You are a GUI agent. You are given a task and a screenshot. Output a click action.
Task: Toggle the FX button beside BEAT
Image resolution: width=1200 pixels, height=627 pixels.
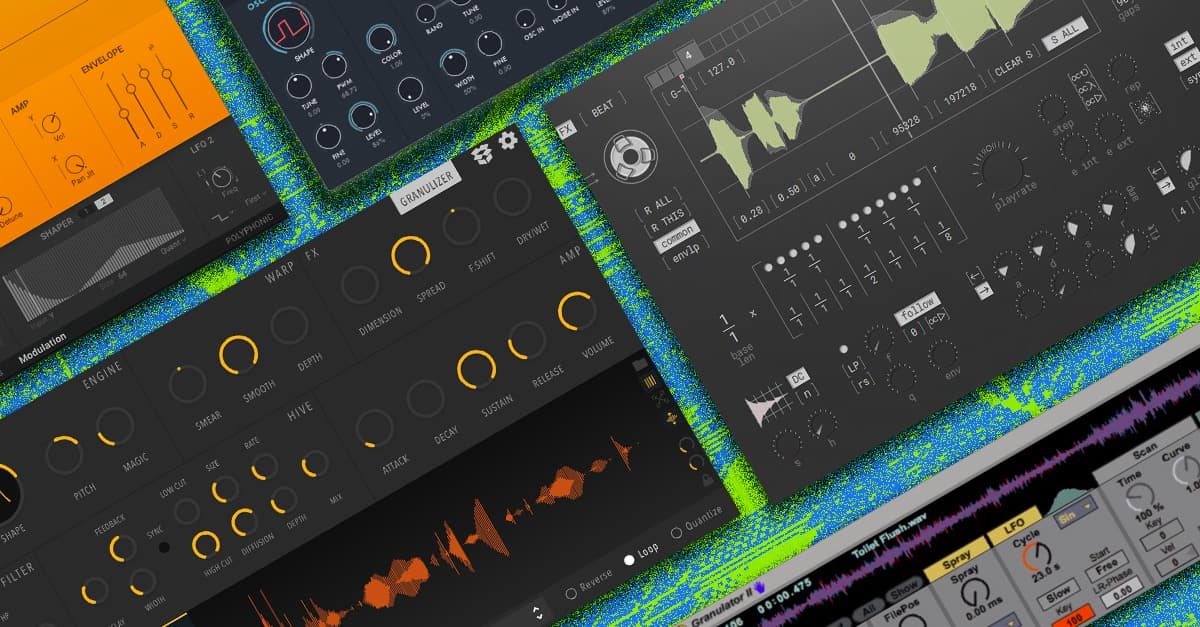[566, 130]
